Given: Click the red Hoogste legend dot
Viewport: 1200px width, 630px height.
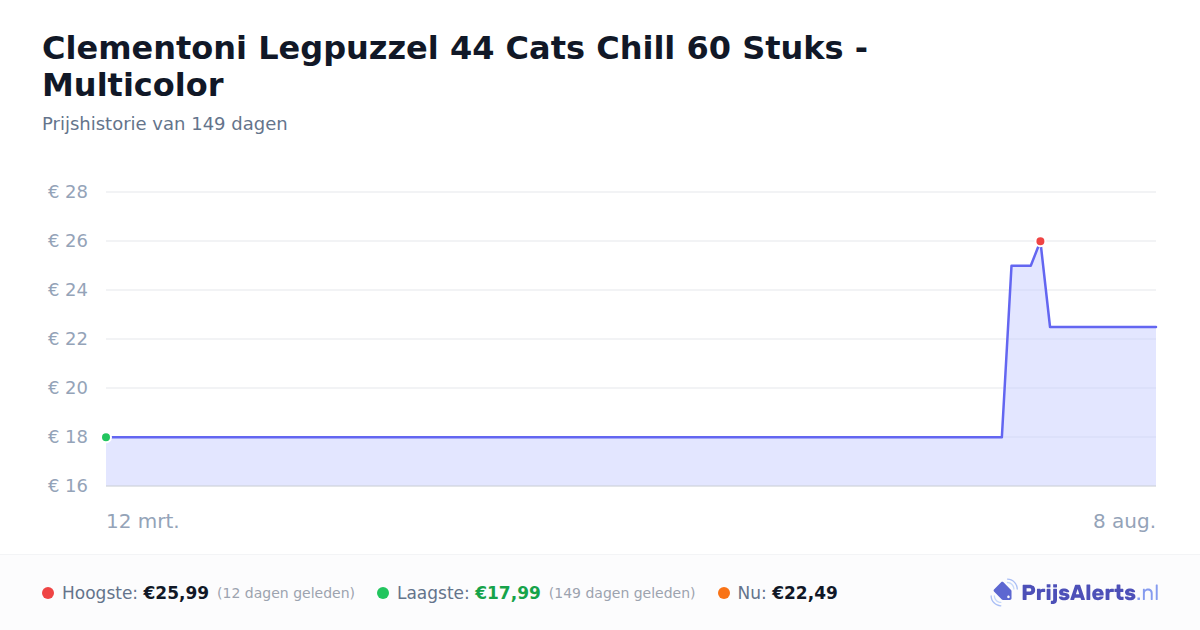Looking at the screenshot, I should point(48,593).
